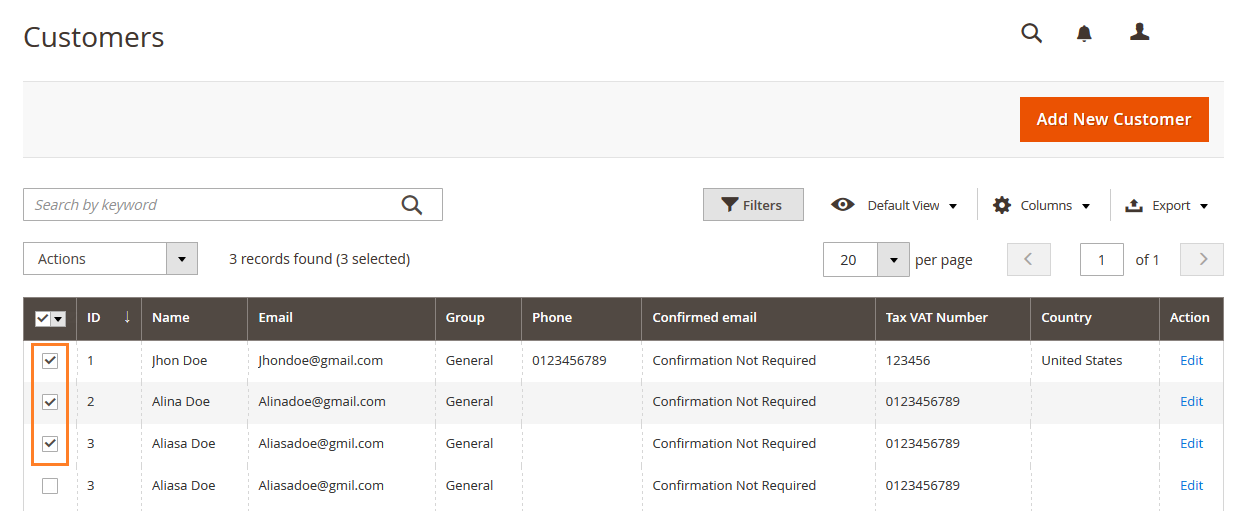The width and height of the screenshot is (1253, 511).
Task: Click the United States country cell
Action: click(1081, 360)
